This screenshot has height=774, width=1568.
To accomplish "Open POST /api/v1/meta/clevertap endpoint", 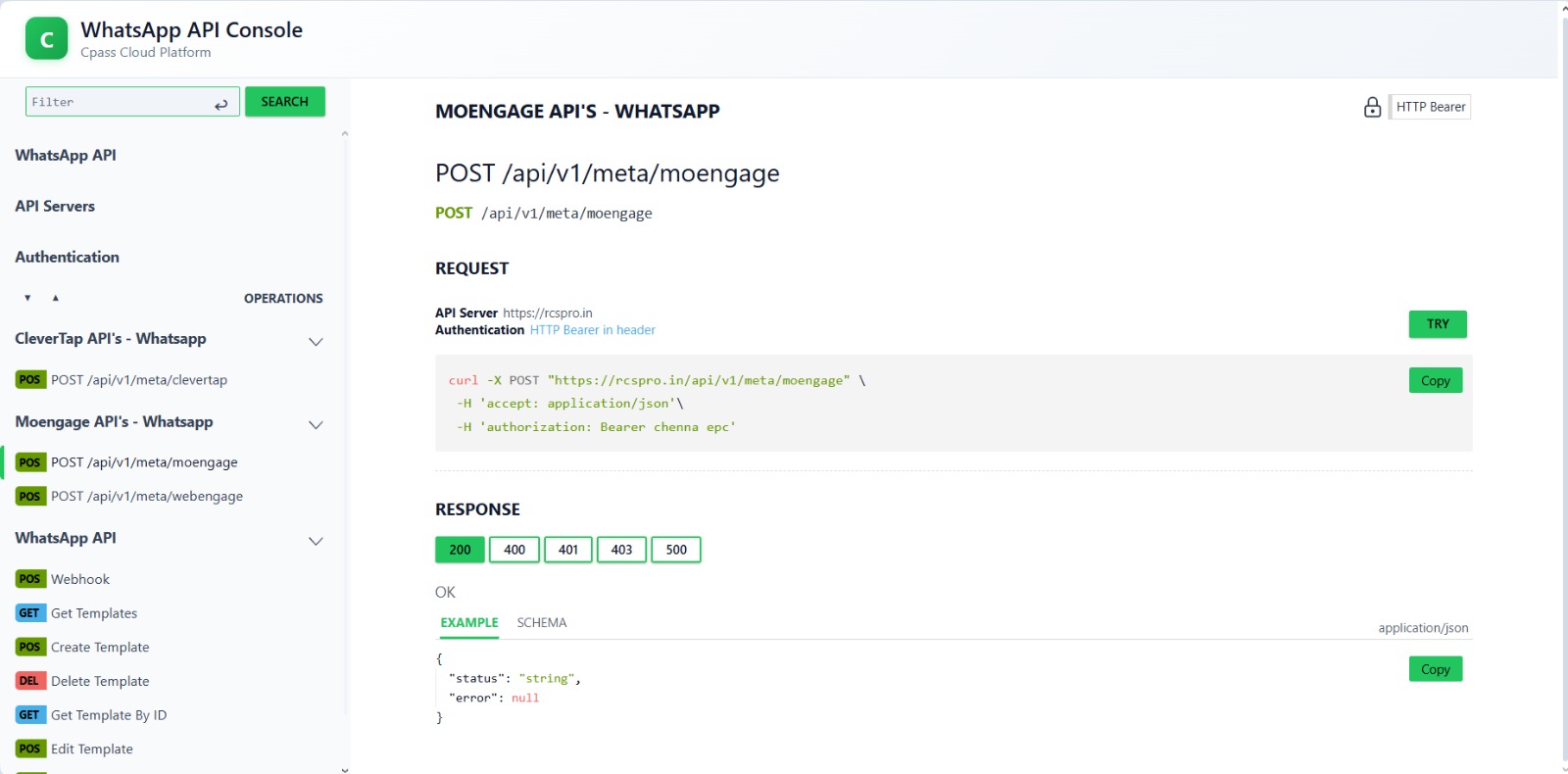I will click(x=139, y=380).
